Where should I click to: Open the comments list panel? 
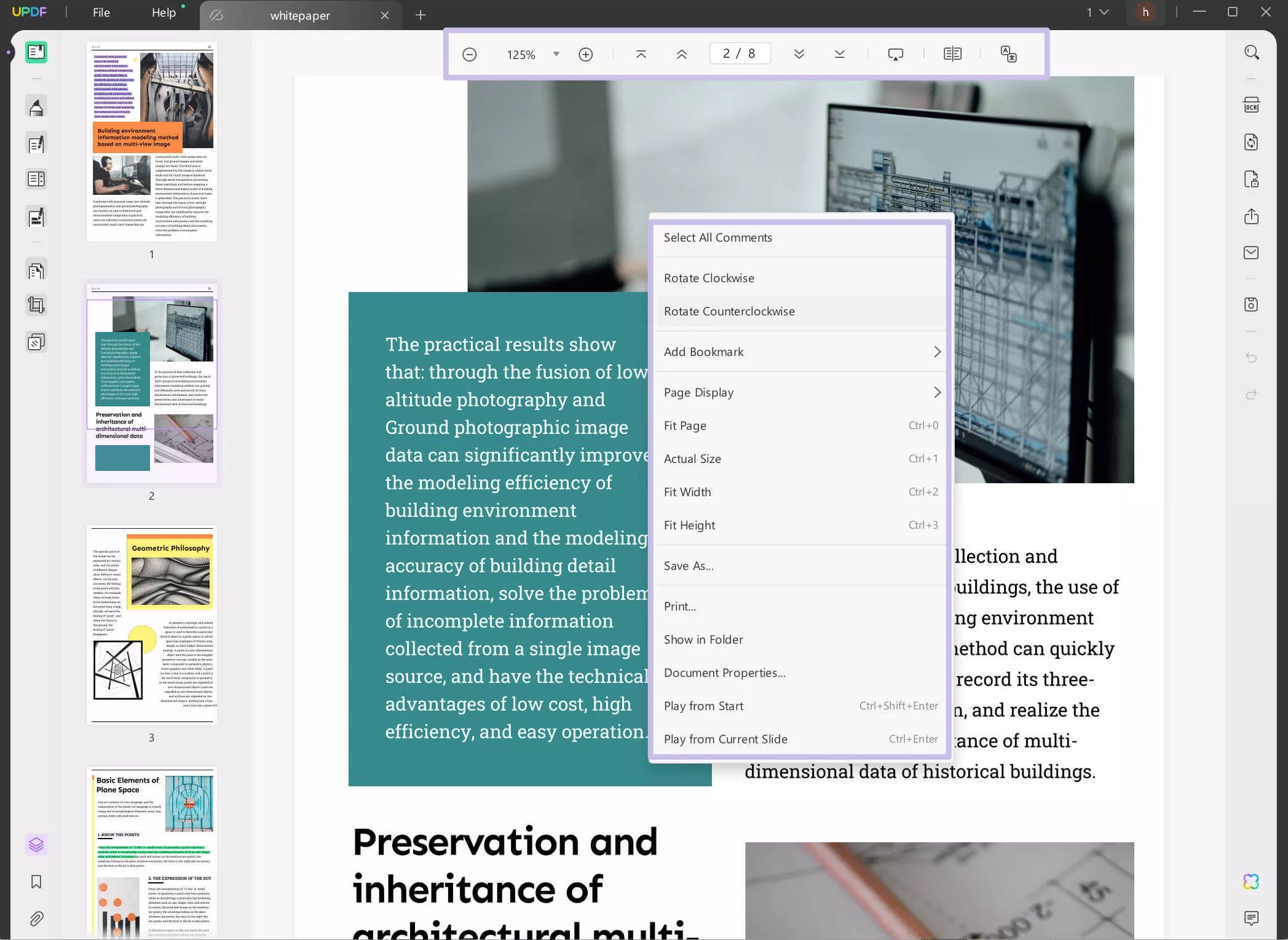point(1251,918)
